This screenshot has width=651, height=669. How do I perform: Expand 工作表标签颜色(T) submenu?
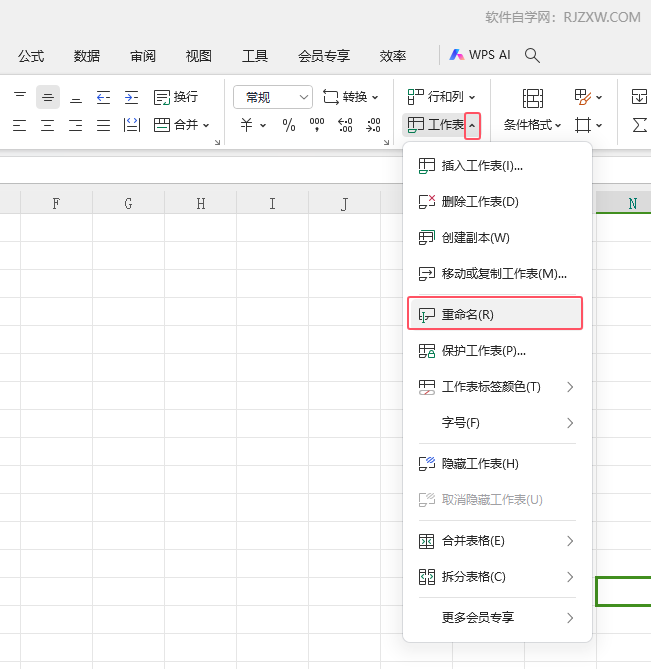click(497, 387)
